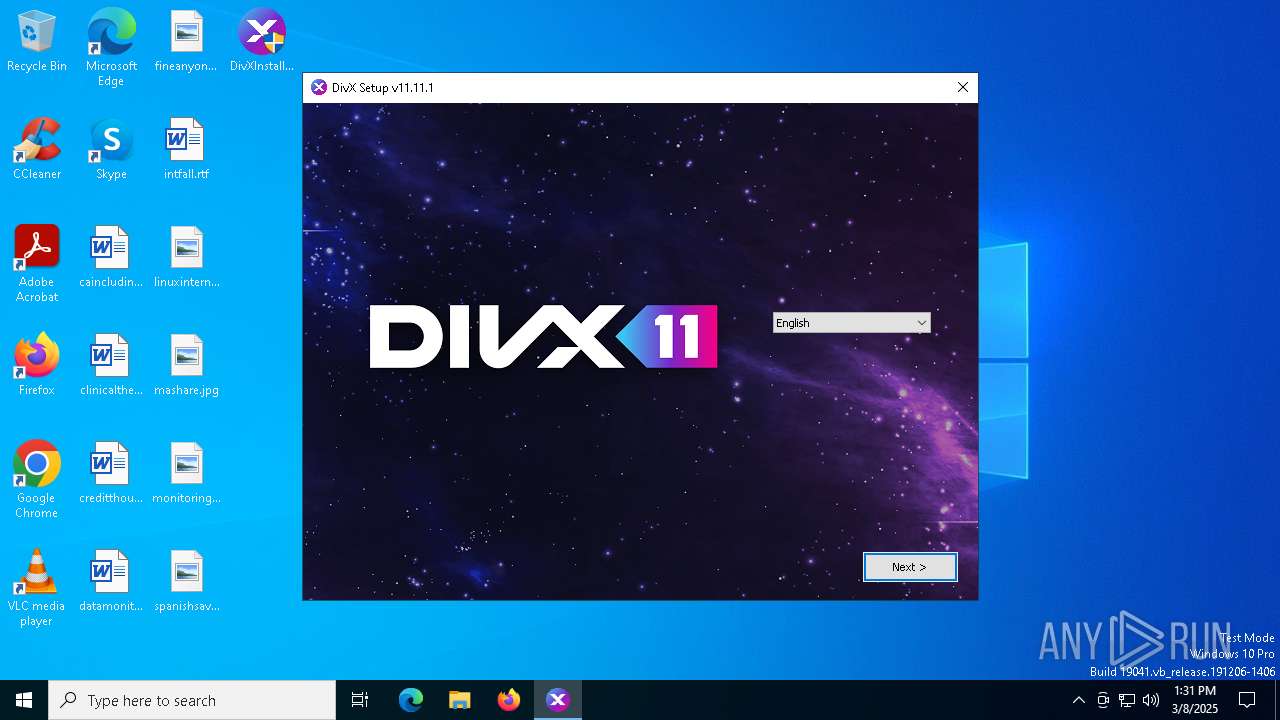Select the linuxintern image file icon

click(186, 258)
